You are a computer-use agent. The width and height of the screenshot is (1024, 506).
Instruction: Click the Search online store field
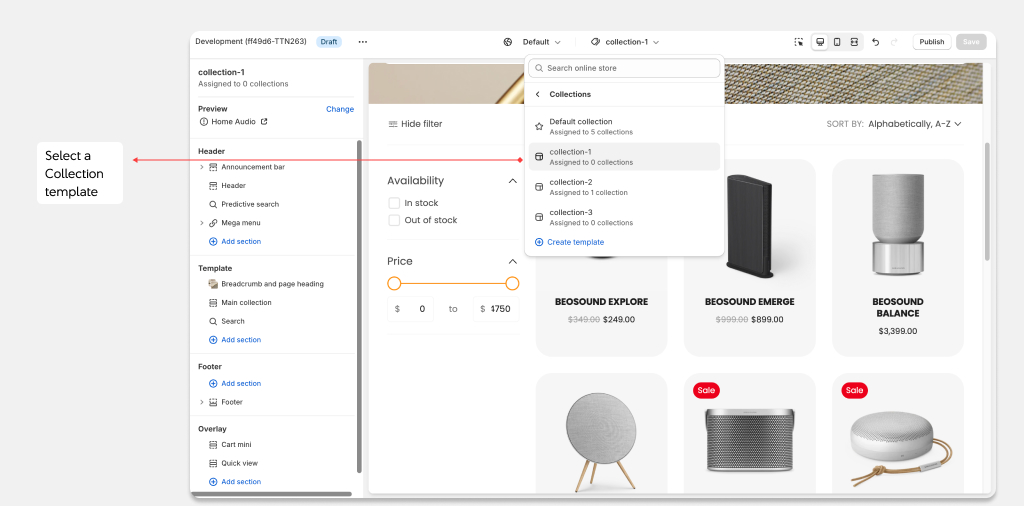624,68
